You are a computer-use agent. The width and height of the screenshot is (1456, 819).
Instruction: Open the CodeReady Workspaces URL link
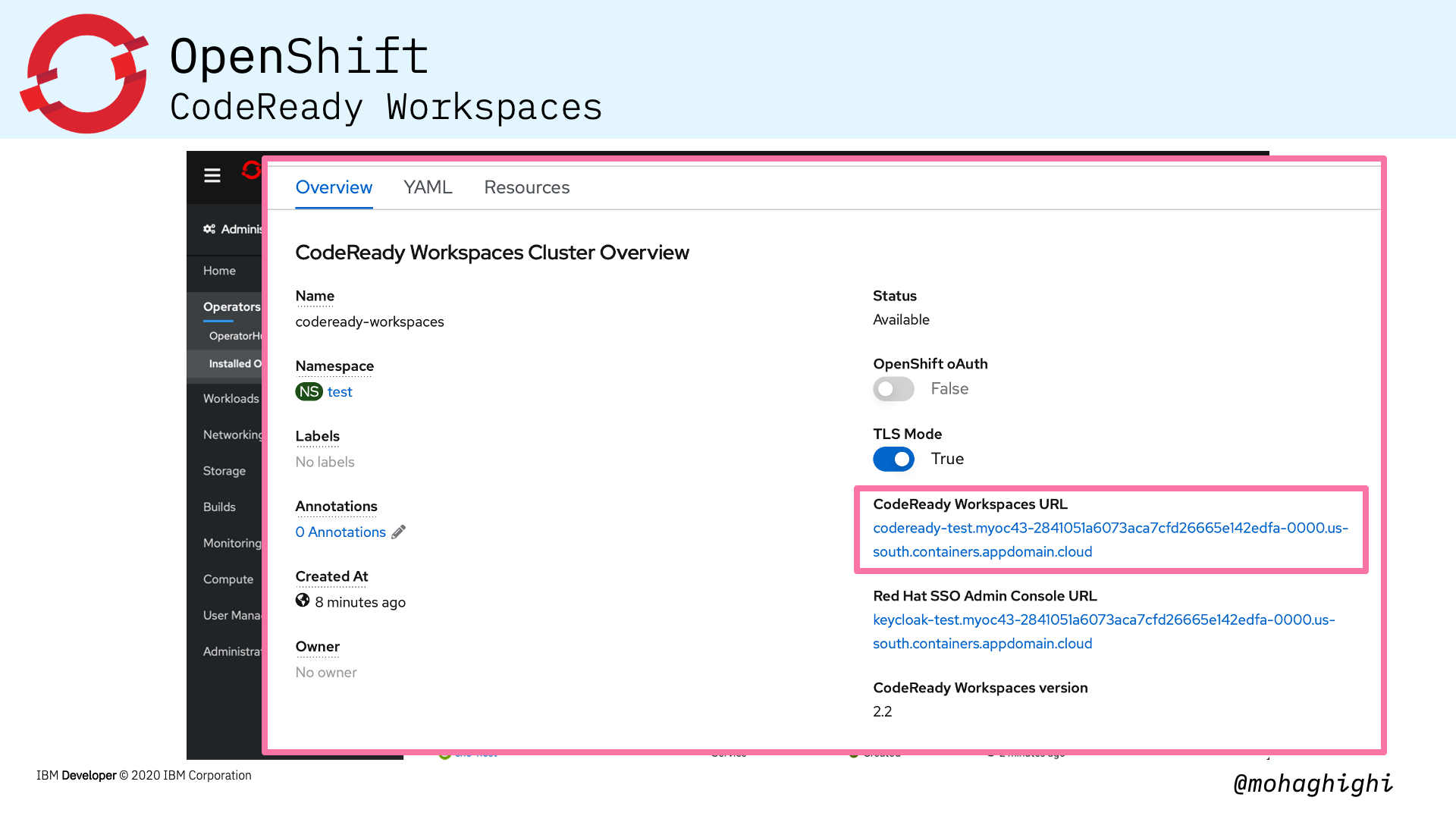1110,539
